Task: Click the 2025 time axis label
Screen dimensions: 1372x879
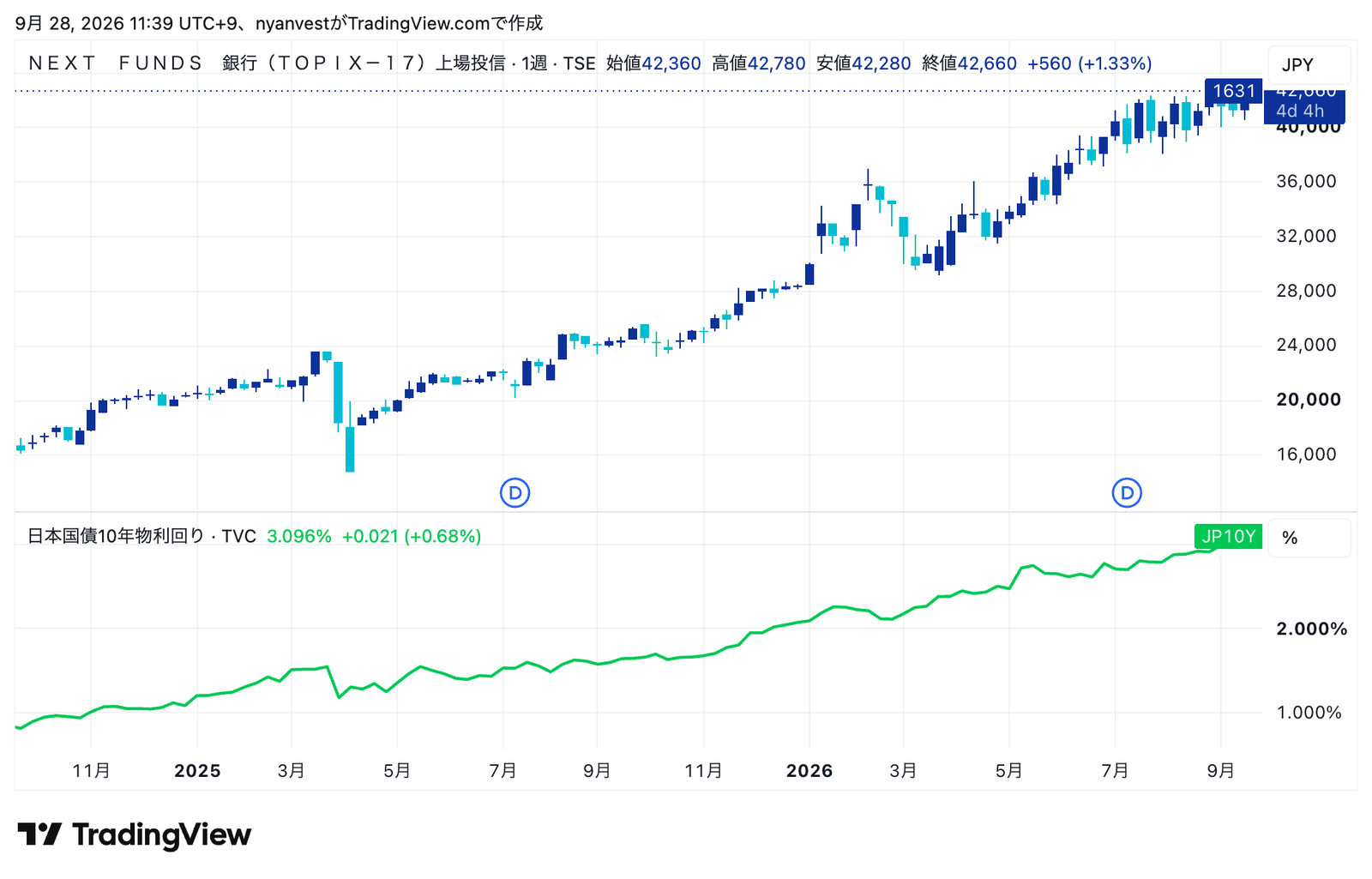Action: 197,771
